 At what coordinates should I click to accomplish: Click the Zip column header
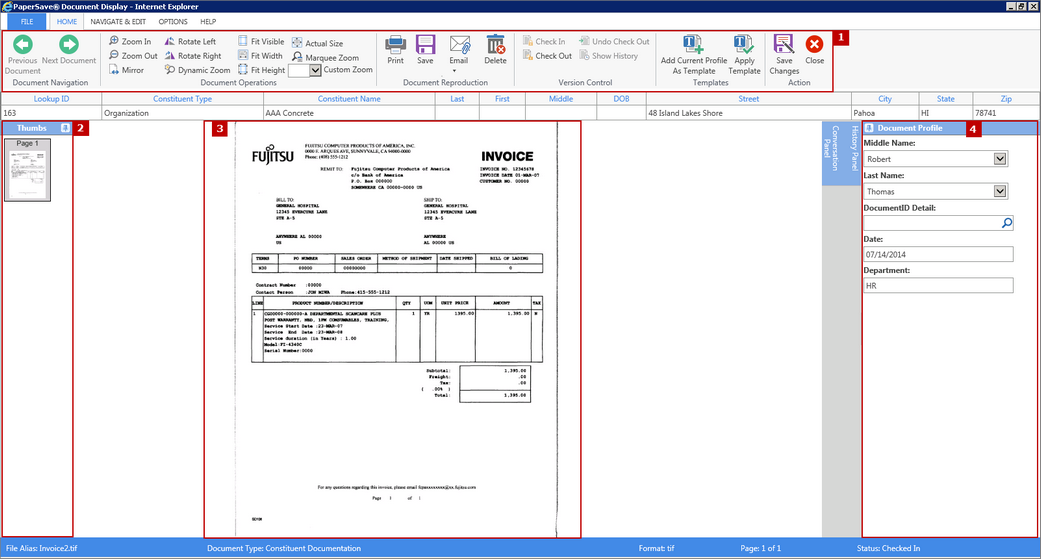[1006, 99]
